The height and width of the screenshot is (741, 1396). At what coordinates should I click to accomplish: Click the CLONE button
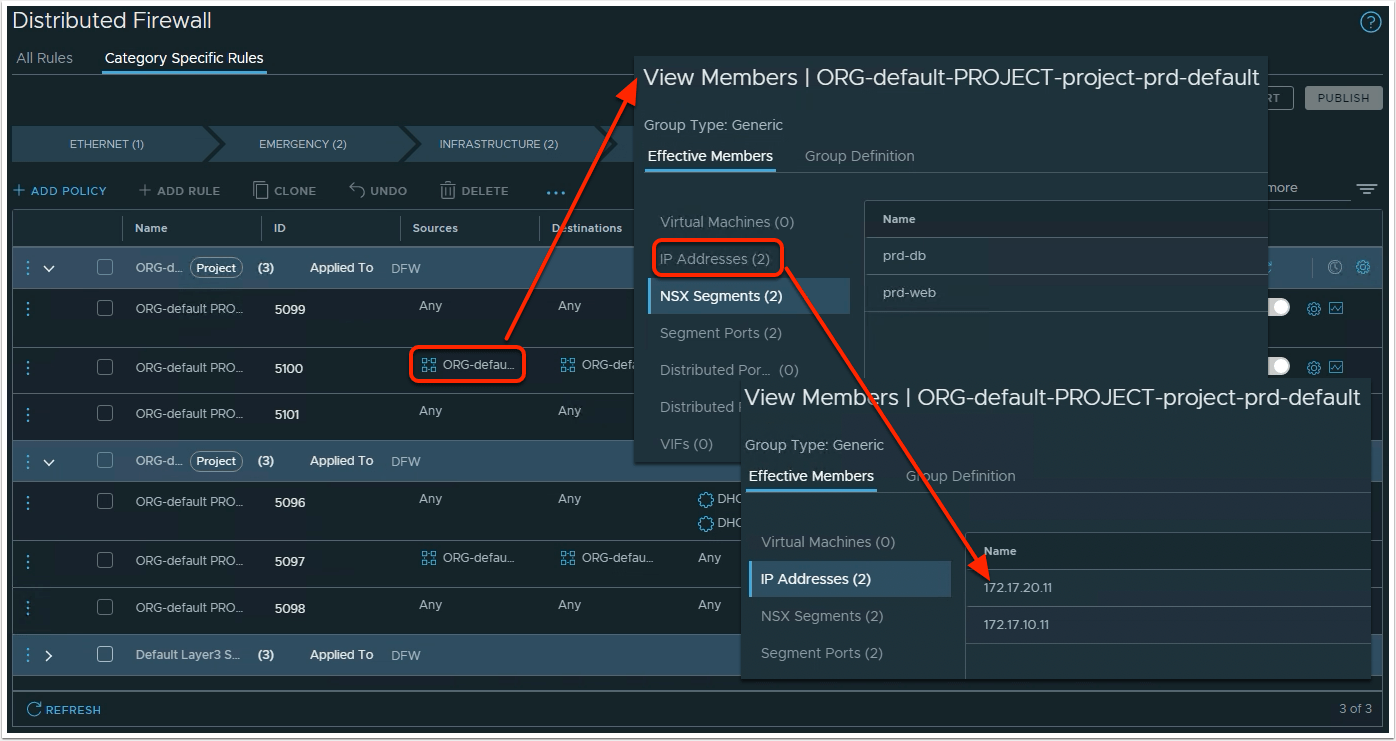click(x=284, y=191)
